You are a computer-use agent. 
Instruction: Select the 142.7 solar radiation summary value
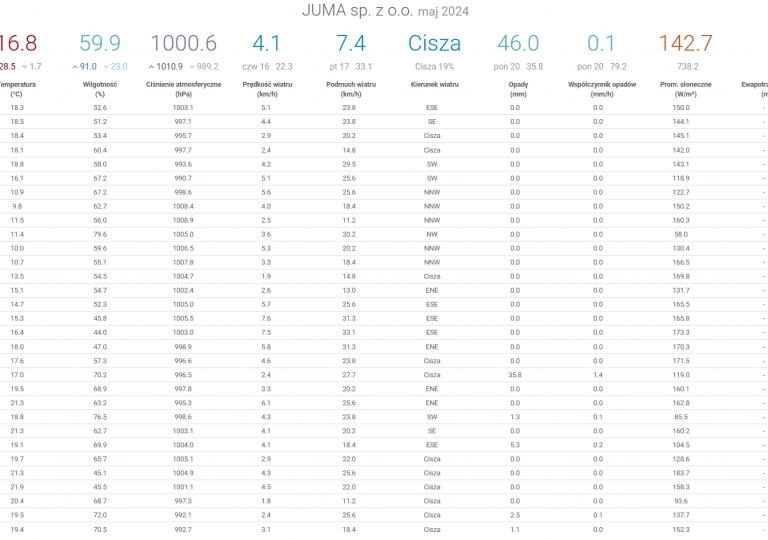tap(685, 43)
